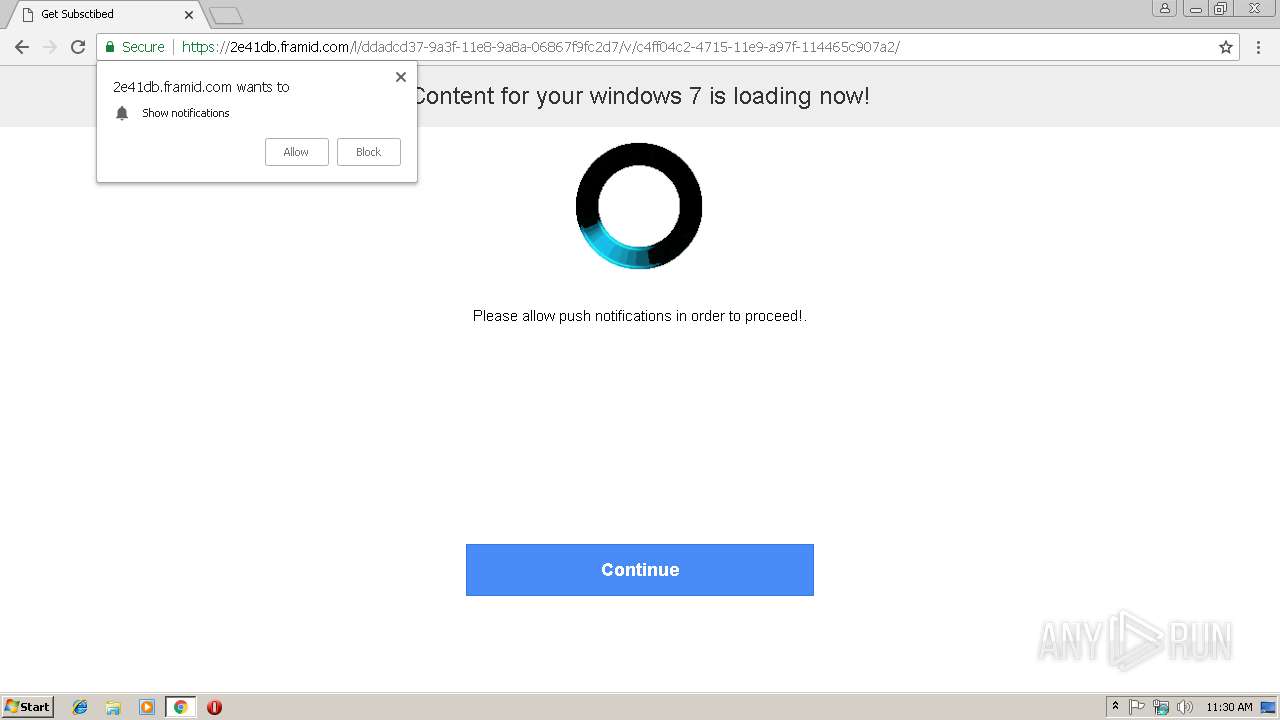
Task: Bookmark this page with the star icon
Action: coord(1226,47)
